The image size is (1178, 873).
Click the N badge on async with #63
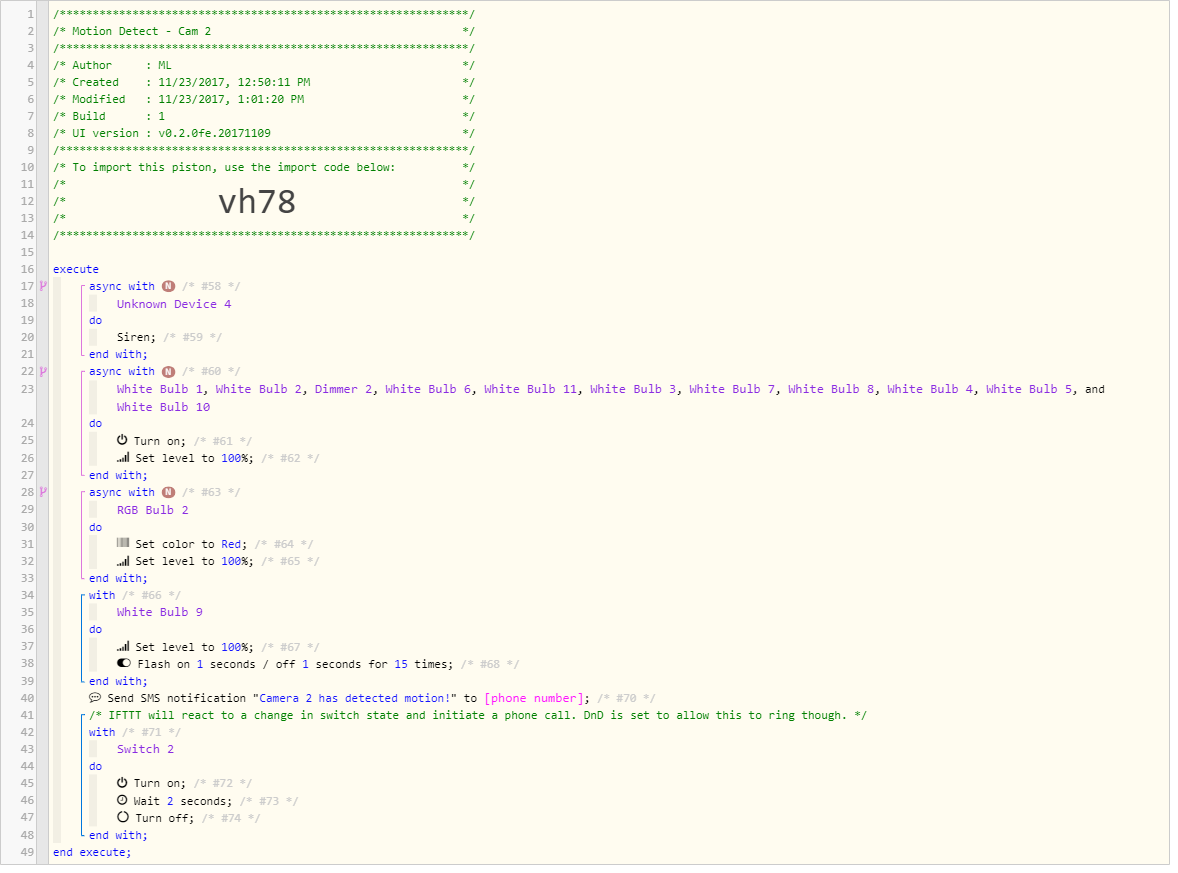(168, 493)
